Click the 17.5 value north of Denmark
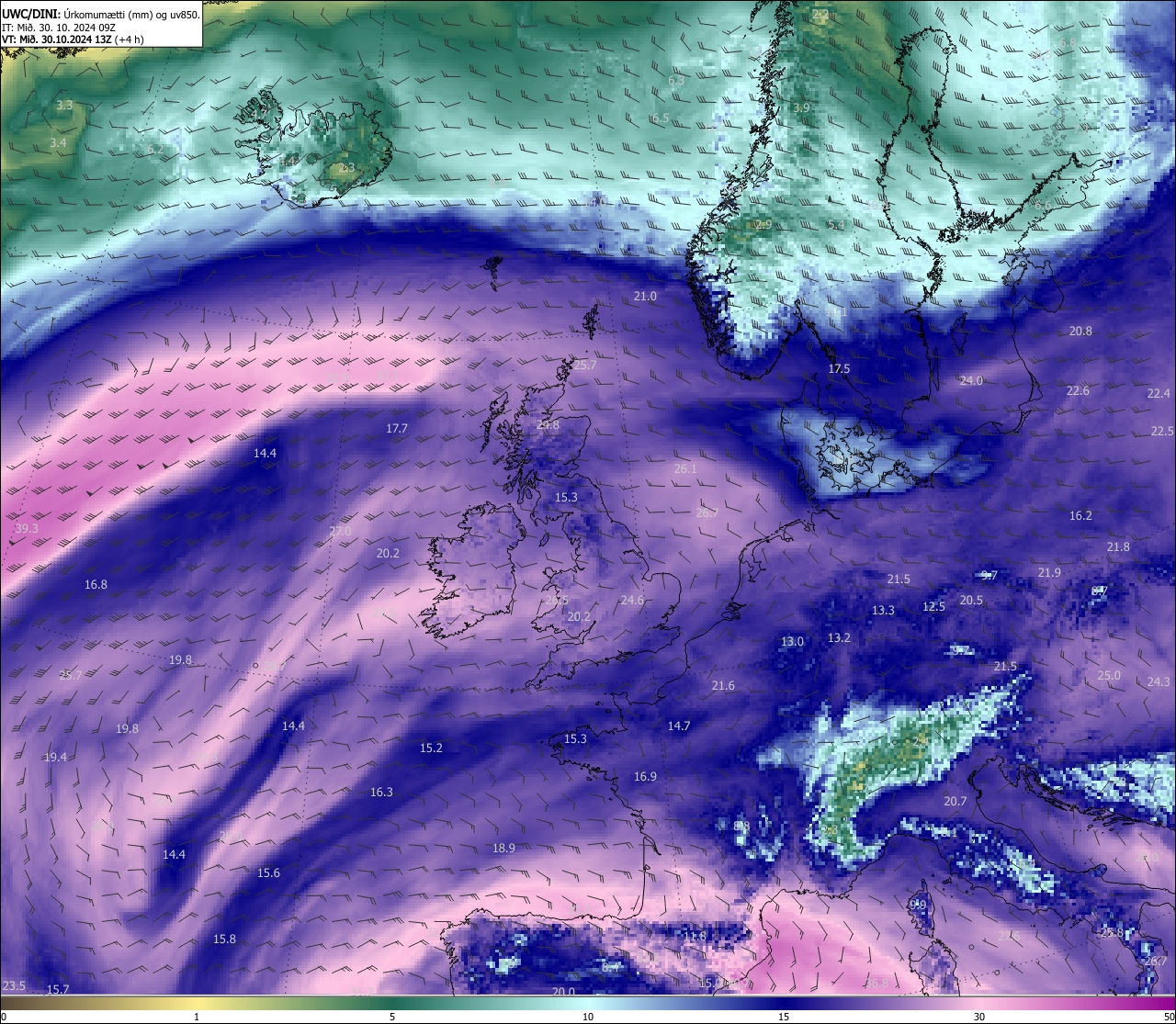 tap(839, 368)
